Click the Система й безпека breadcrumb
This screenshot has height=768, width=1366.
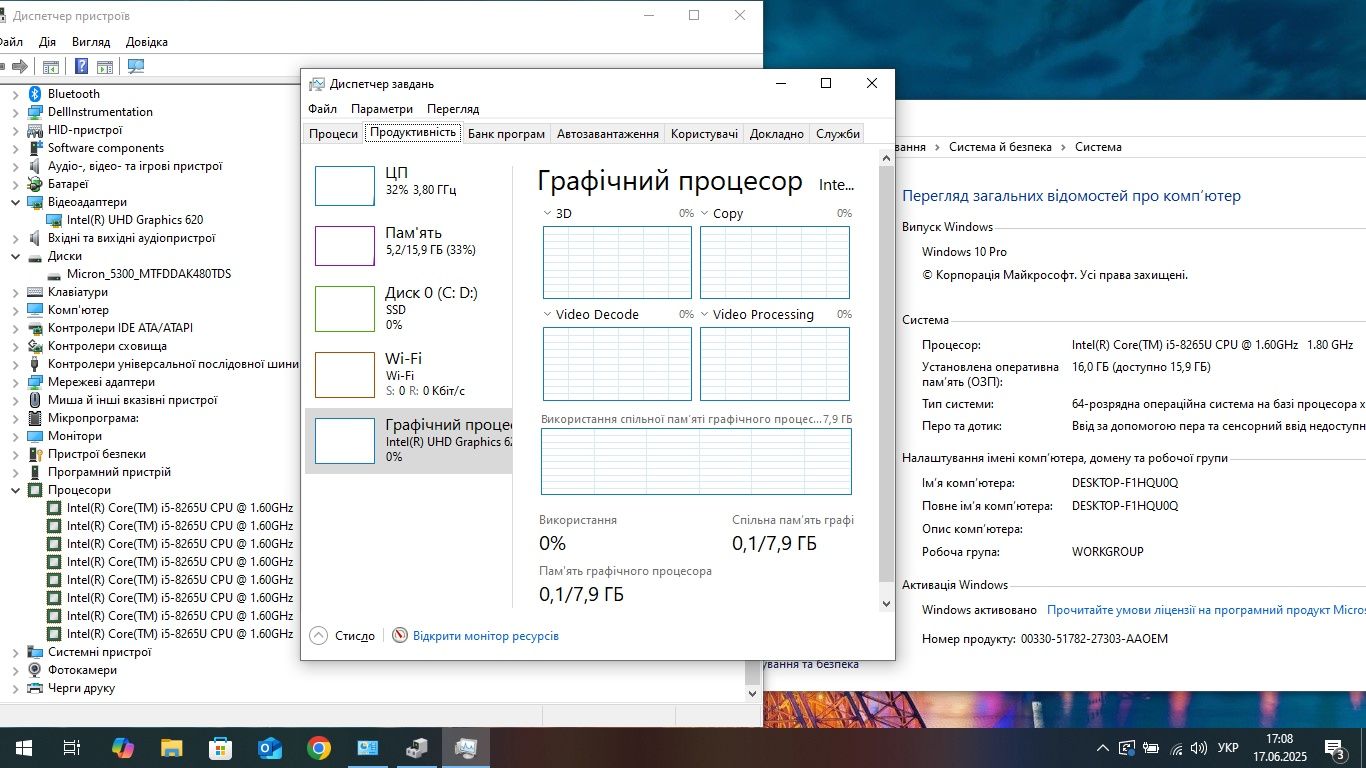coord(1000,147)
